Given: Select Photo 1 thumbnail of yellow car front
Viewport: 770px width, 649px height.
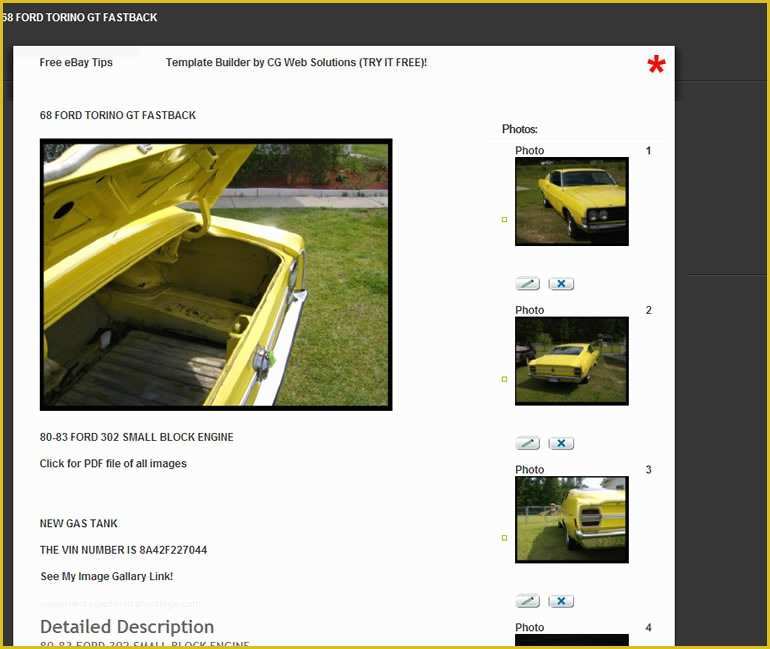Looking at the screenshot, I should coord(572,201).
